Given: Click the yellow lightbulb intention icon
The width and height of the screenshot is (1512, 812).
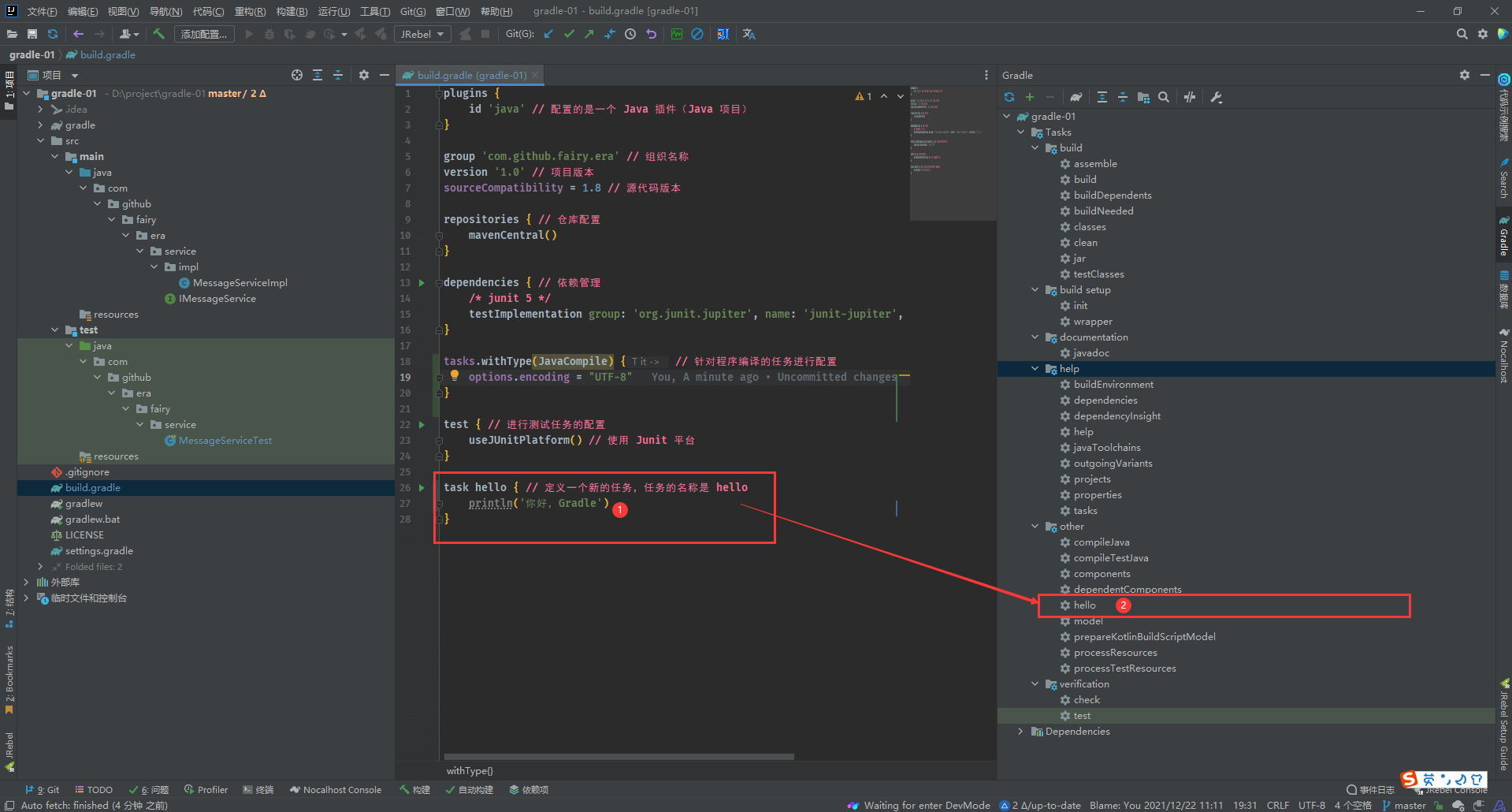Looking at the screenshot, I should 455,376.
